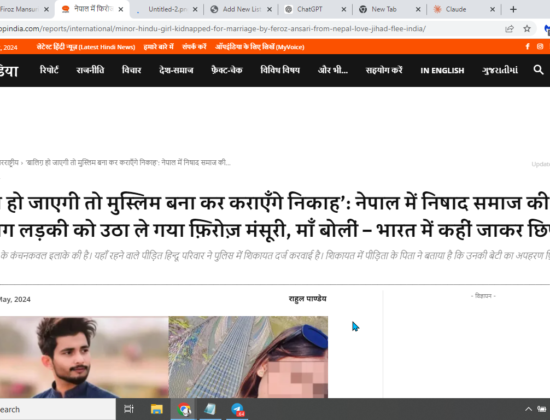Open Task View on the taskbar
Viewport: 550px width, 420px height.
click(129, 409)
